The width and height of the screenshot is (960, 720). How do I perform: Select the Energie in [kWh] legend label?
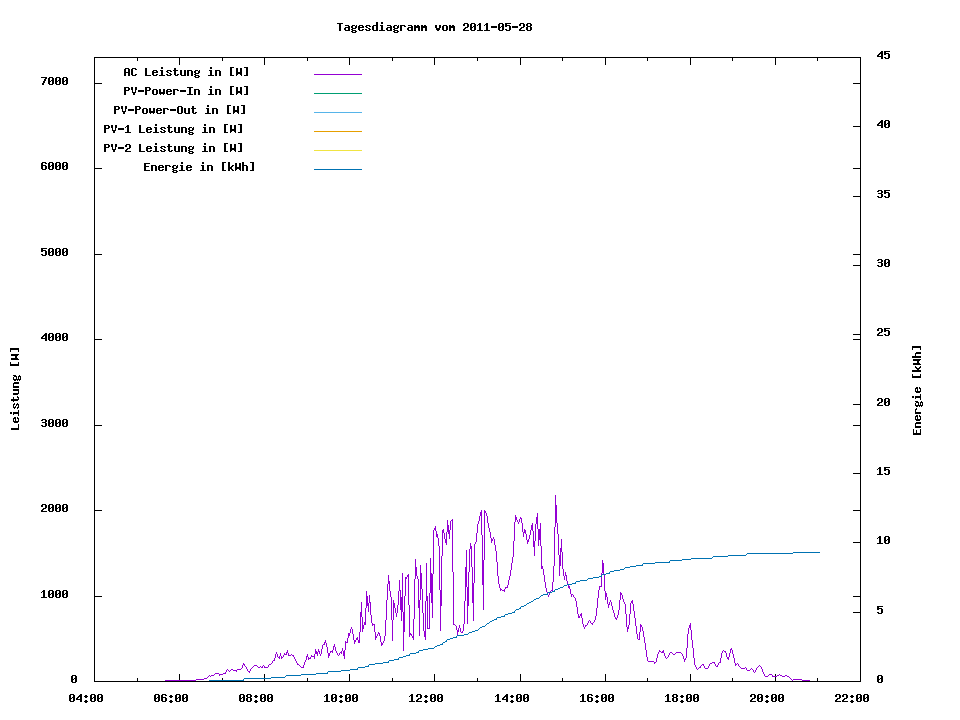(199, 167)
